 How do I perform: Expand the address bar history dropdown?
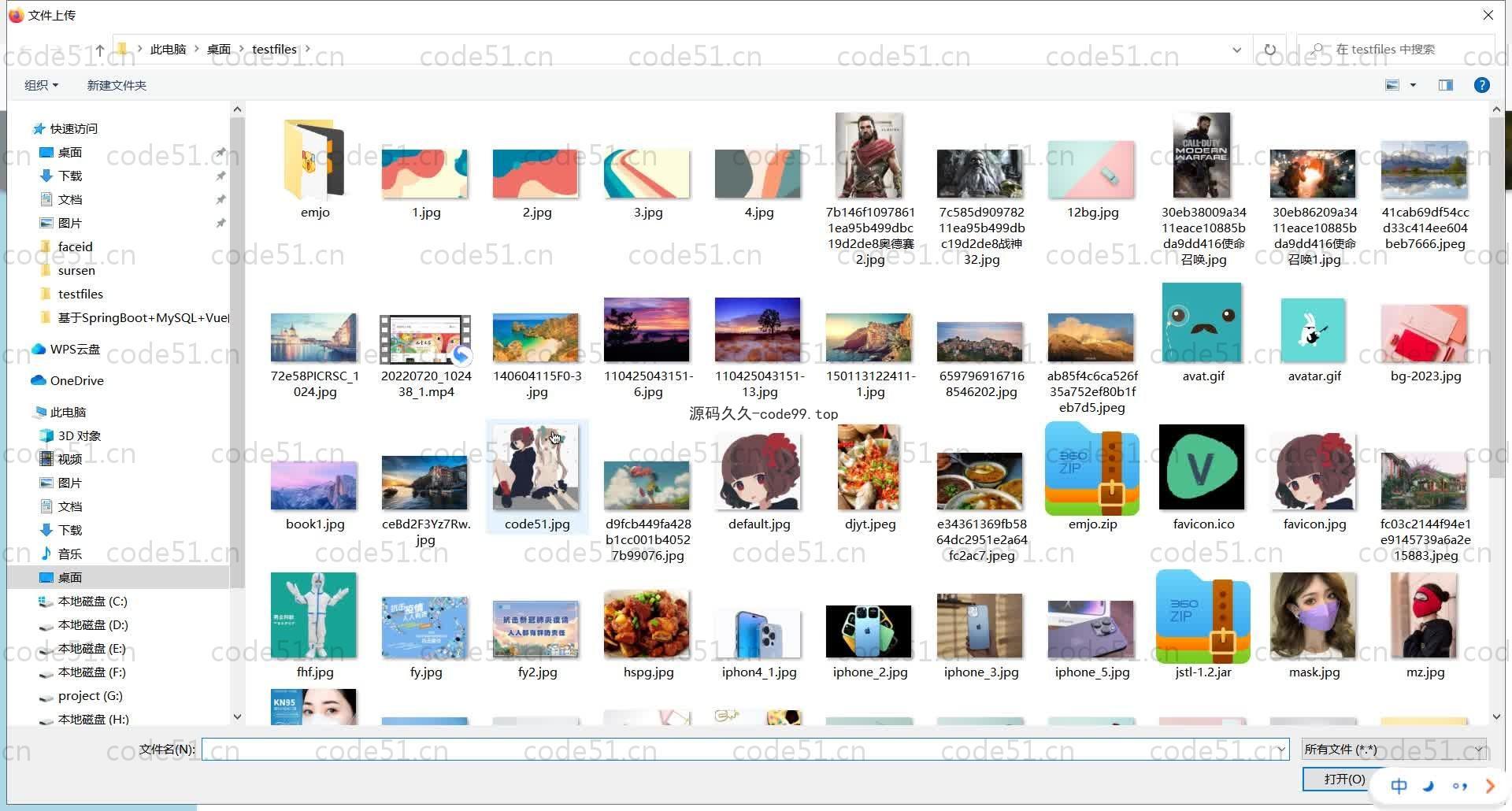click(1236, 50)
